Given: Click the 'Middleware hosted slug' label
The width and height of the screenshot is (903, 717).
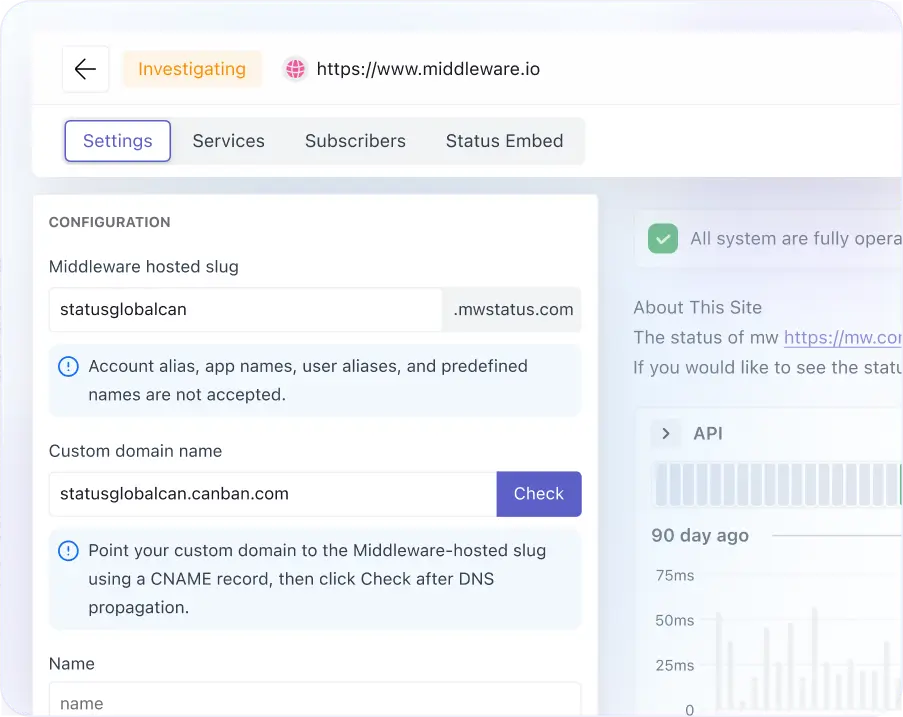Looking at the screenshot, I should point(143,267).
